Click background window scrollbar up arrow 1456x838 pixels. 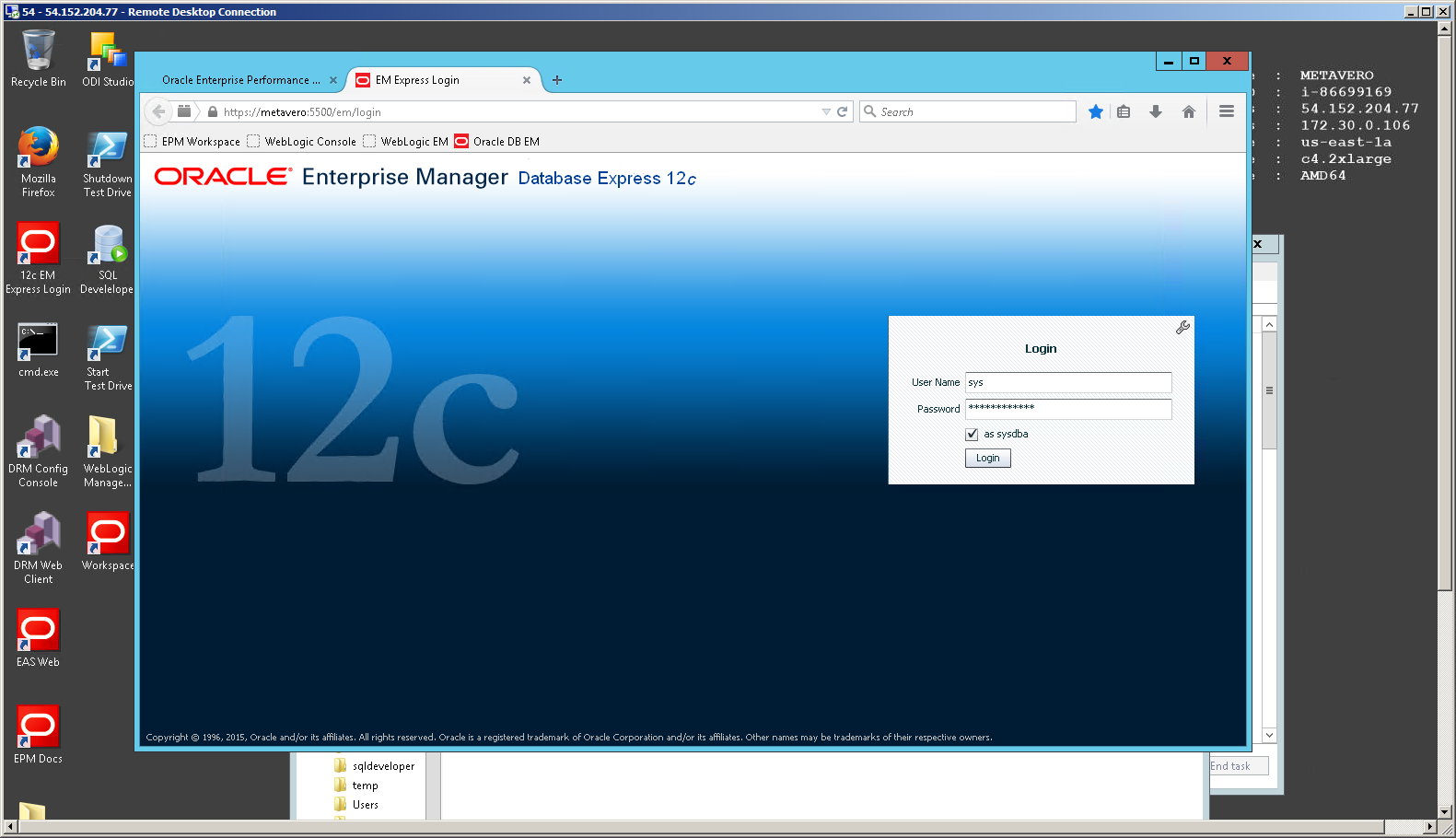(x=1269, y=324)
